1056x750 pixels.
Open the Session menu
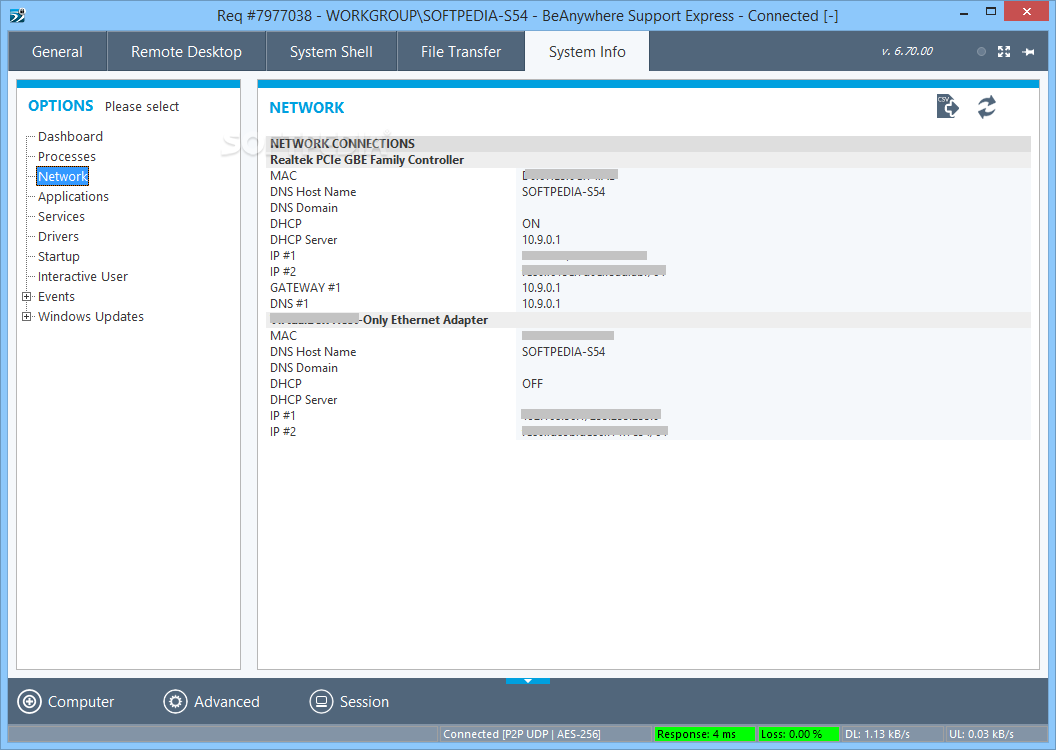(349, 702)
